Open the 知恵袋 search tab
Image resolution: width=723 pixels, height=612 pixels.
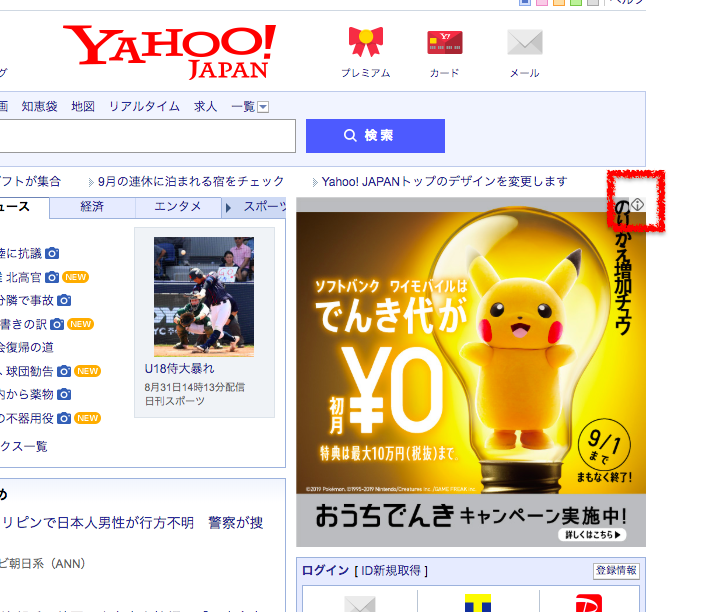click(x=39, y=107)
